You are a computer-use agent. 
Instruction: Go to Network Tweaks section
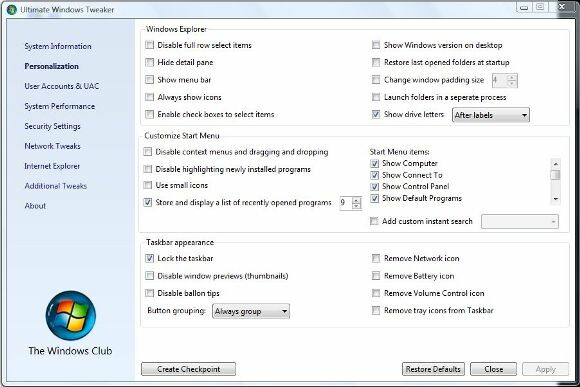[52, 146]
